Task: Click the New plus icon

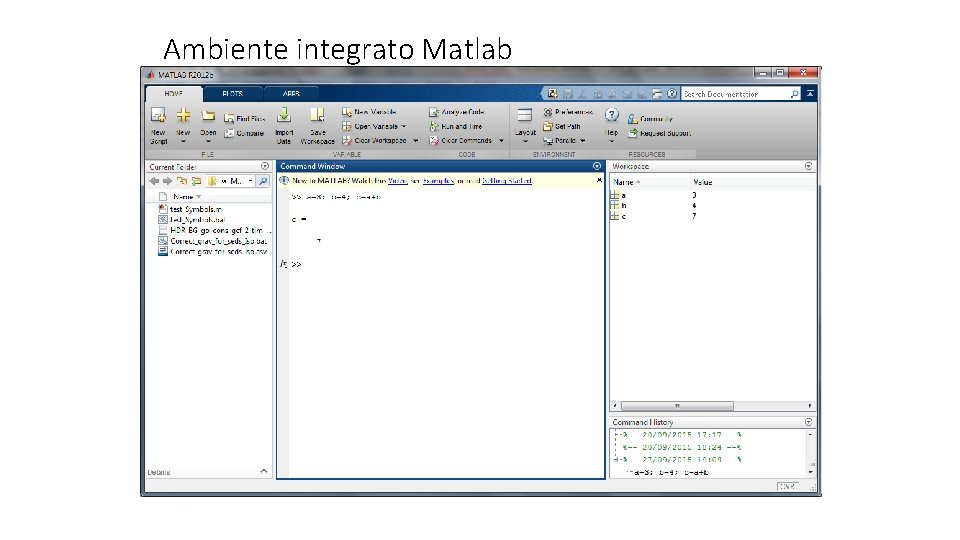Action: point(183,115)
